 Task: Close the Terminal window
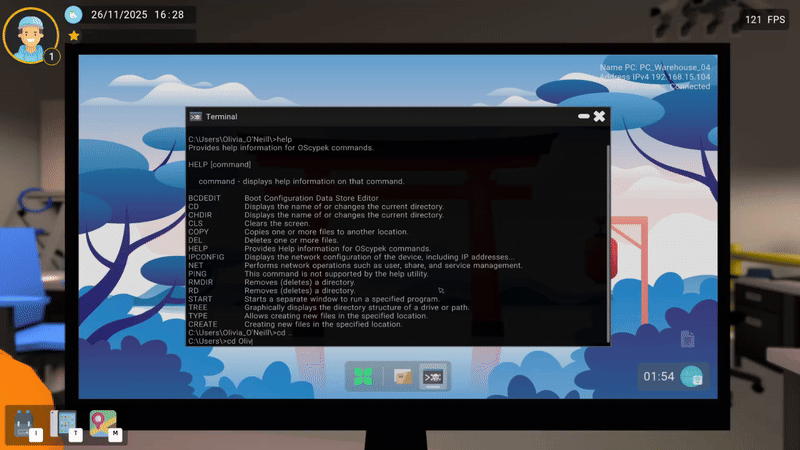(x=599, y=116)
